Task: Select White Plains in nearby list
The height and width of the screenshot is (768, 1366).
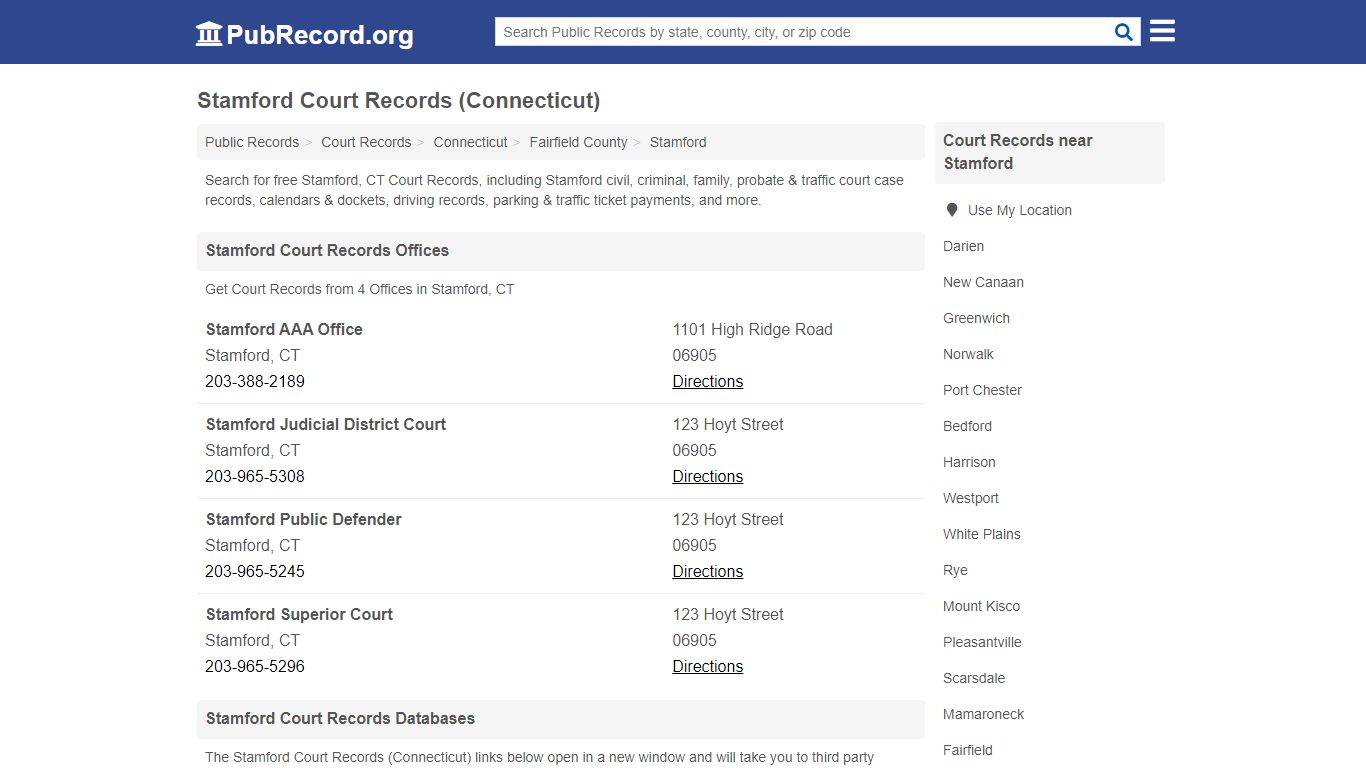Action: coord(981,534)
